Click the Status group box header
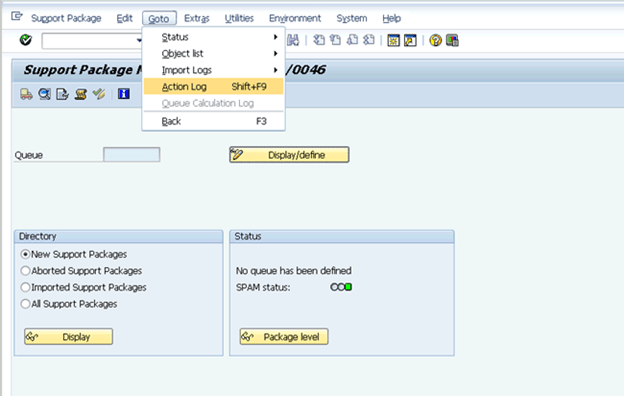The image size is (624, 396). (342, 236)
